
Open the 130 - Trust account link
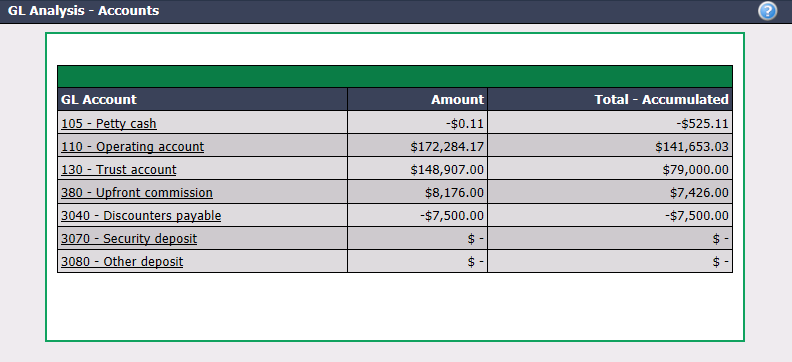(119, 170)
